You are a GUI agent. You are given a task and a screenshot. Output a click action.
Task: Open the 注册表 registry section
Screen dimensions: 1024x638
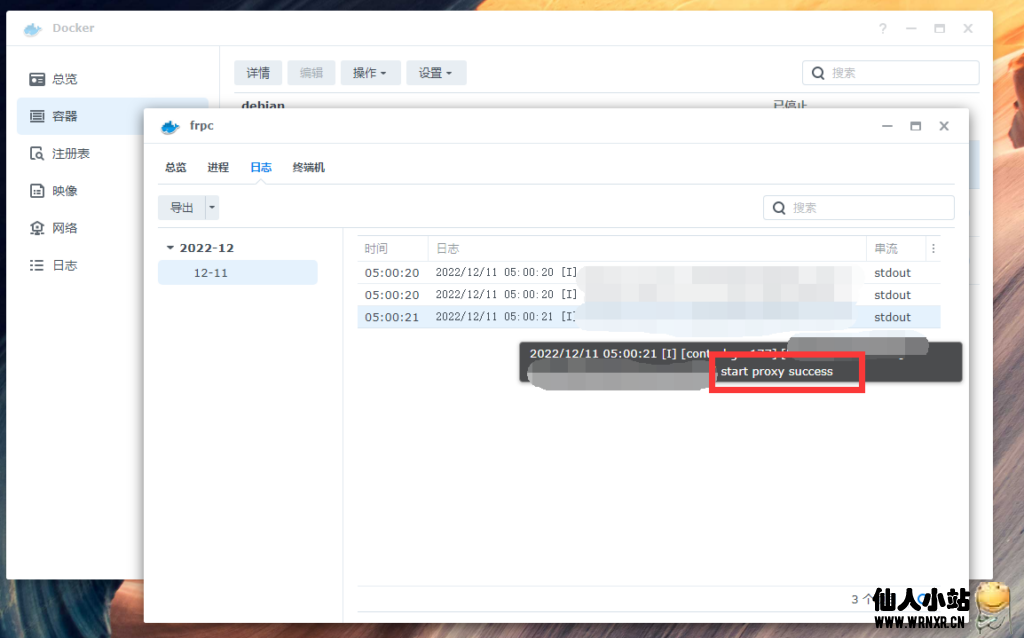(x=70, y=153)
